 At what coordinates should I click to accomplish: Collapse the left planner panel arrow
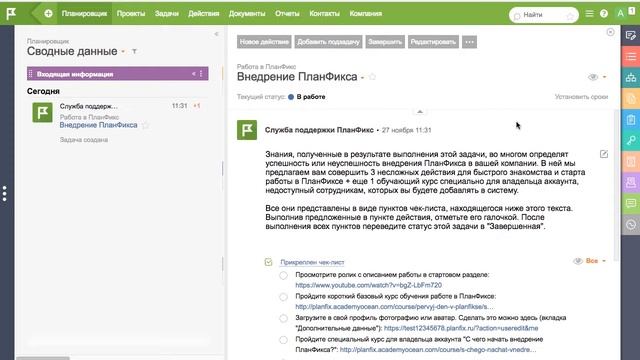pos(216,34)
